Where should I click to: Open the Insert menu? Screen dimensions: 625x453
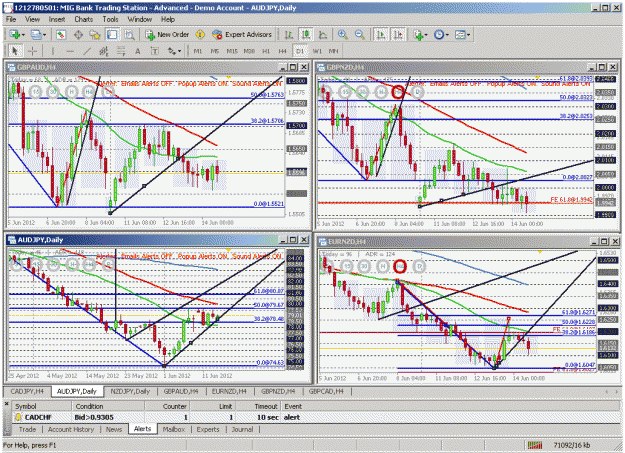[57, 19]
